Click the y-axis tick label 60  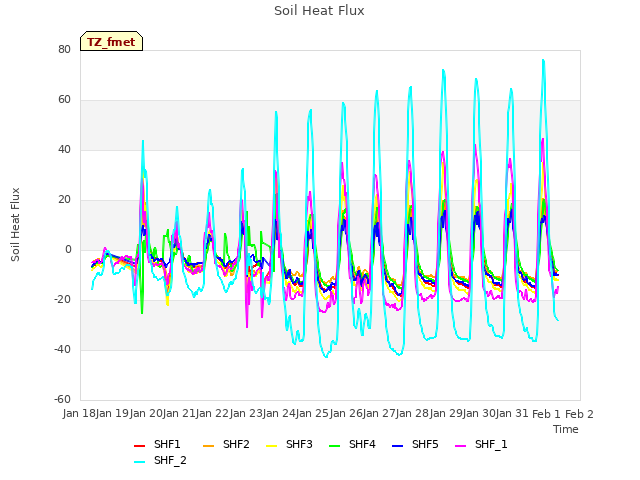[x=64, y=100]
